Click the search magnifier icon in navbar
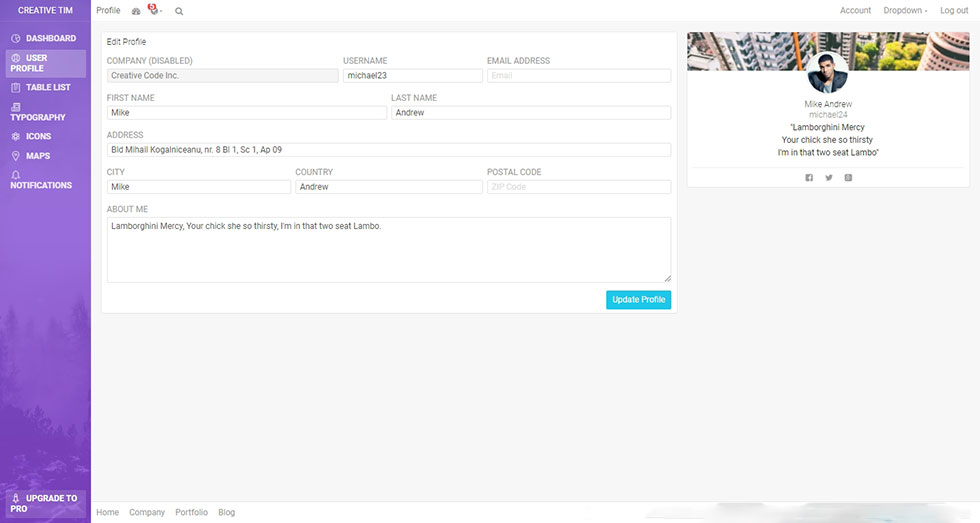Screen dimensions: 980x523 [179, 11]
